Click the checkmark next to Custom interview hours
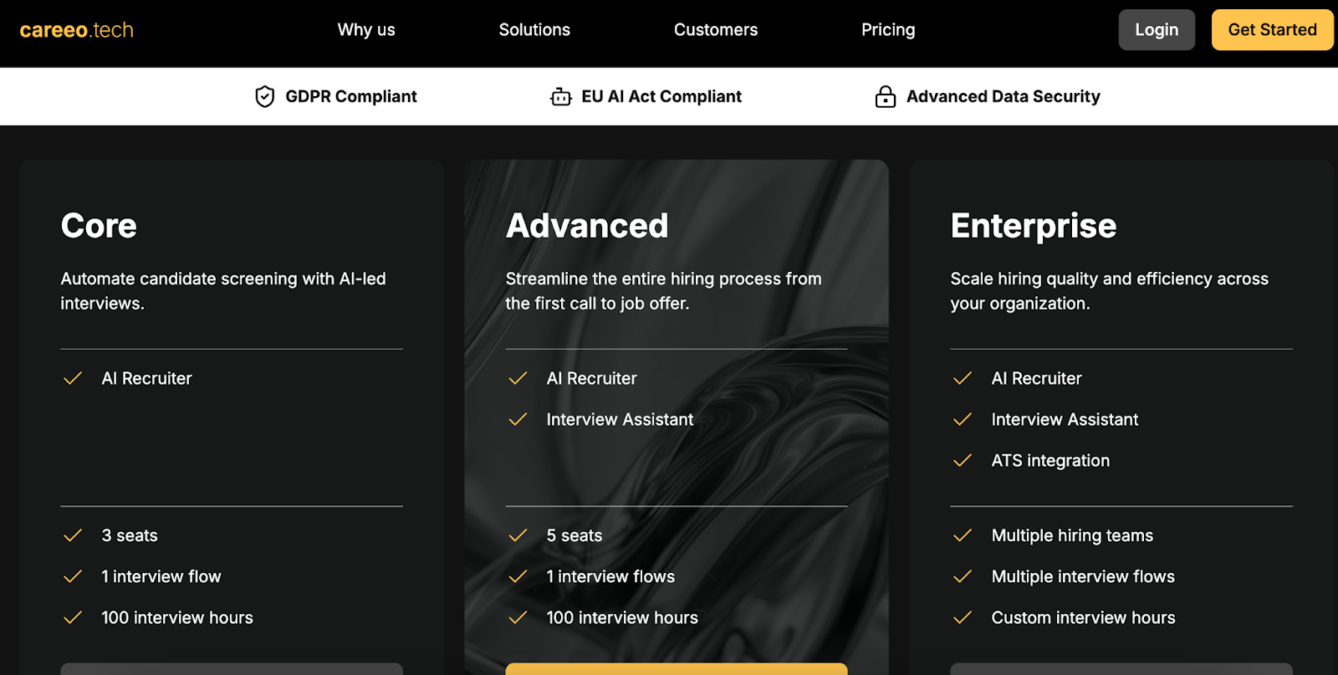1338x675 pixels. 962,617
